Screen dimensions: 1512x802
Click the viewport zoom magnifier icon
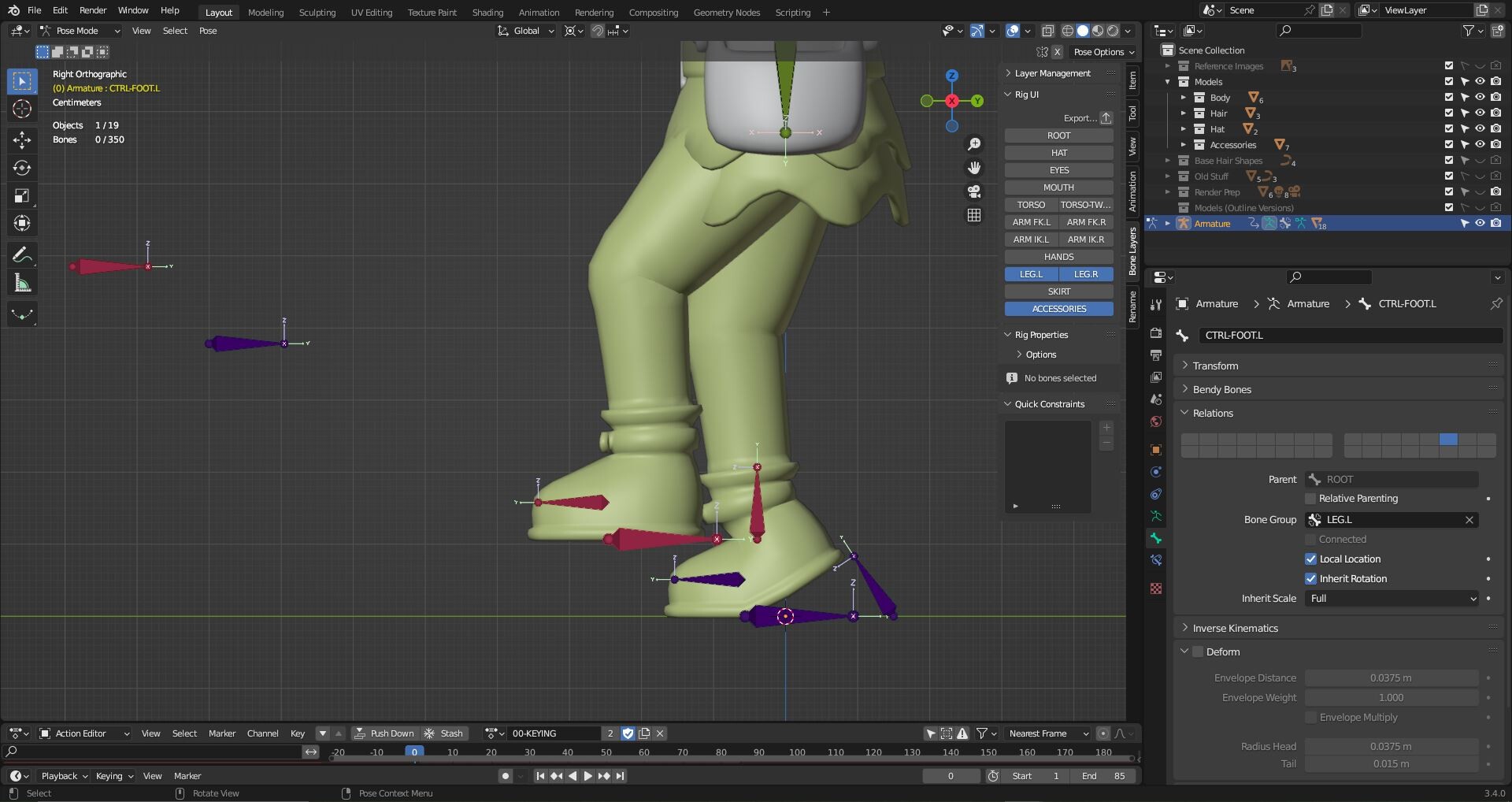[974, 143]
